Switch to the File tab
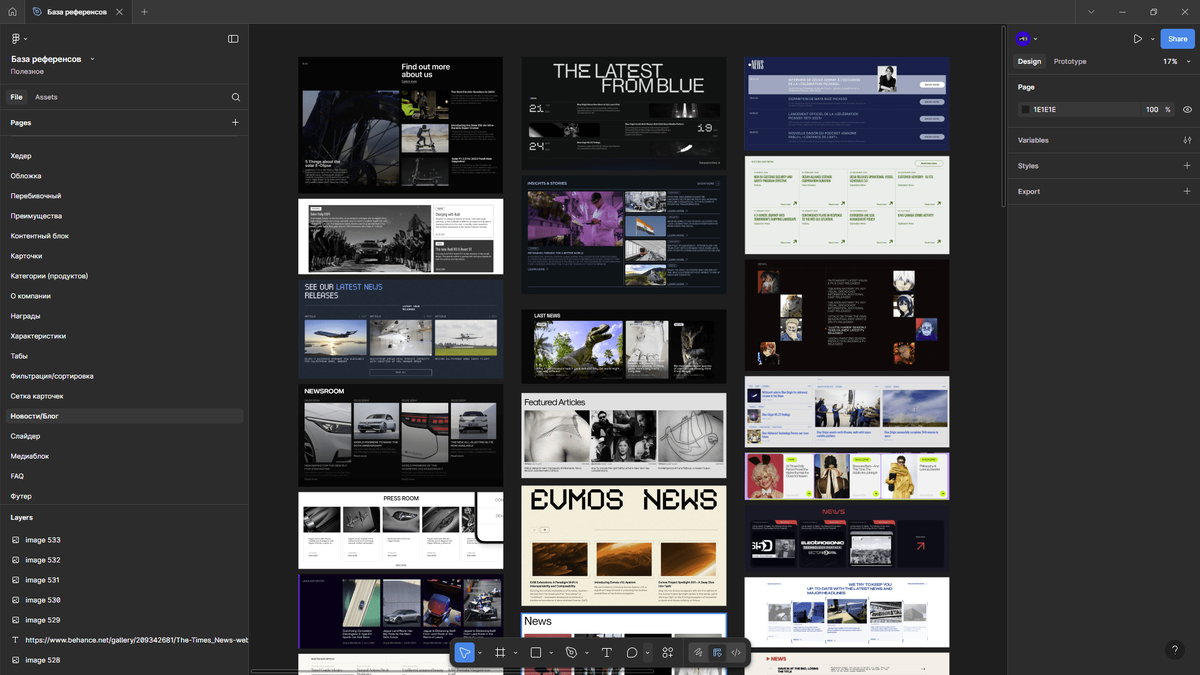Screen dimensions: 1200x675 [x=16, y=97]
